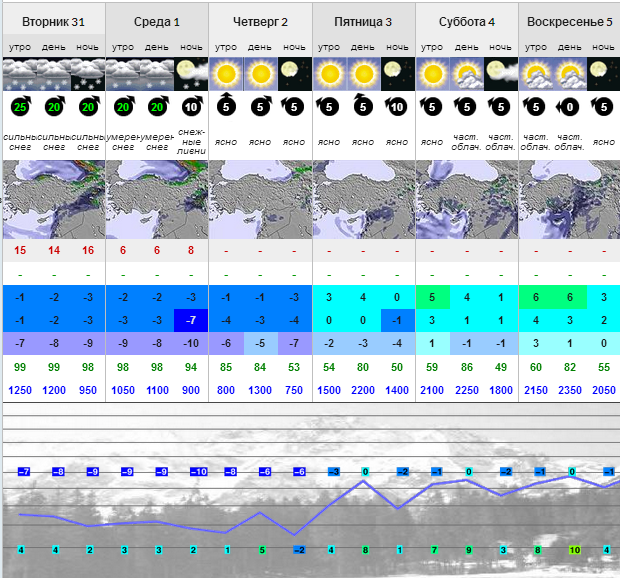Viewport: 620px width, 578px height.
Task: Select Friday night wind 10 indicator
Action: tap(396, 106)
